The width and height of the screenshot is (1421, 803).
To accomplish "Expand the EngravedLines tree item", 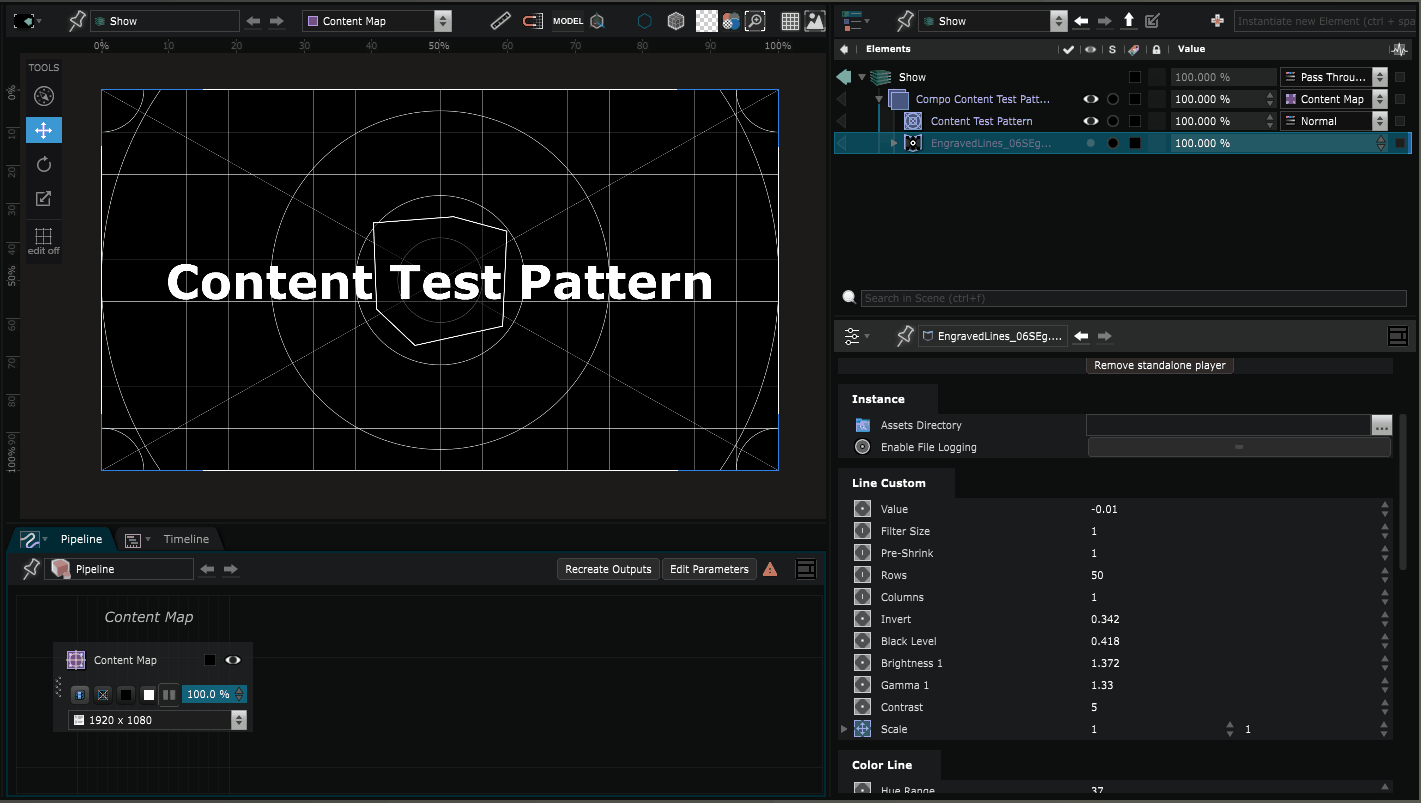I will [x=894, y=143].
